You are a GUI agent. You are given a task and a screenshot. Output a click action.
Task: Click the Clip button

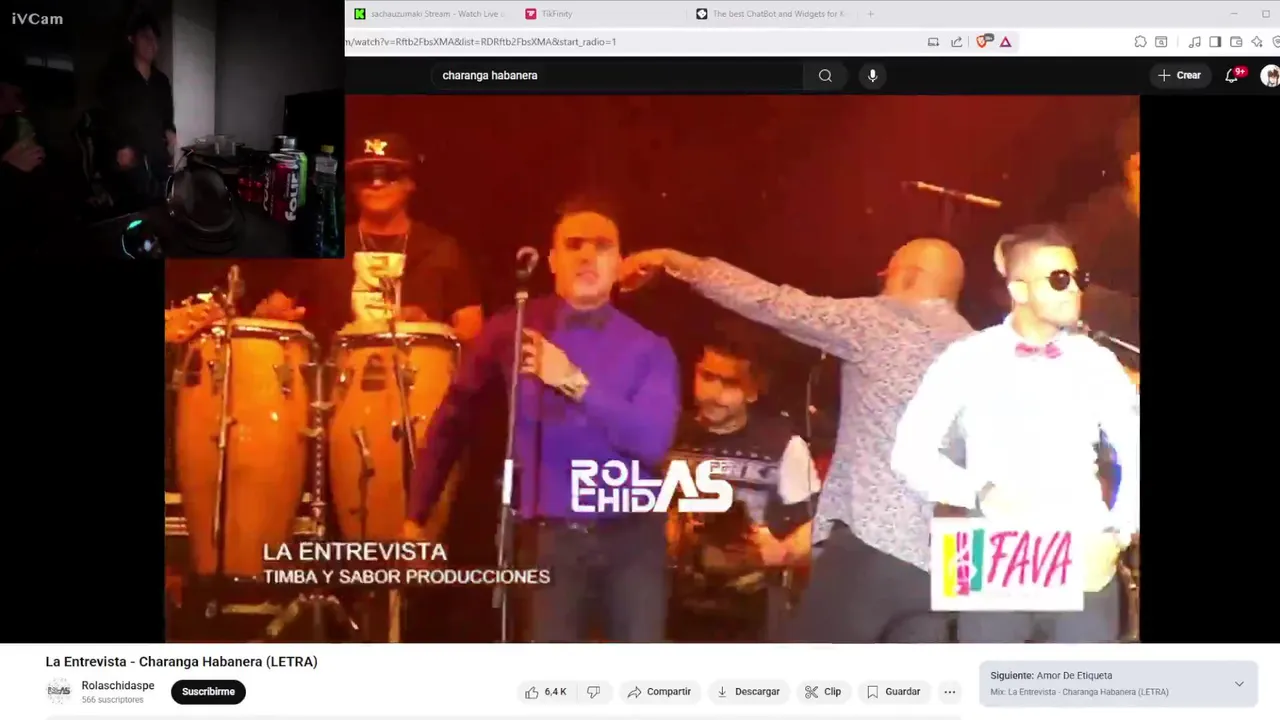823,692
